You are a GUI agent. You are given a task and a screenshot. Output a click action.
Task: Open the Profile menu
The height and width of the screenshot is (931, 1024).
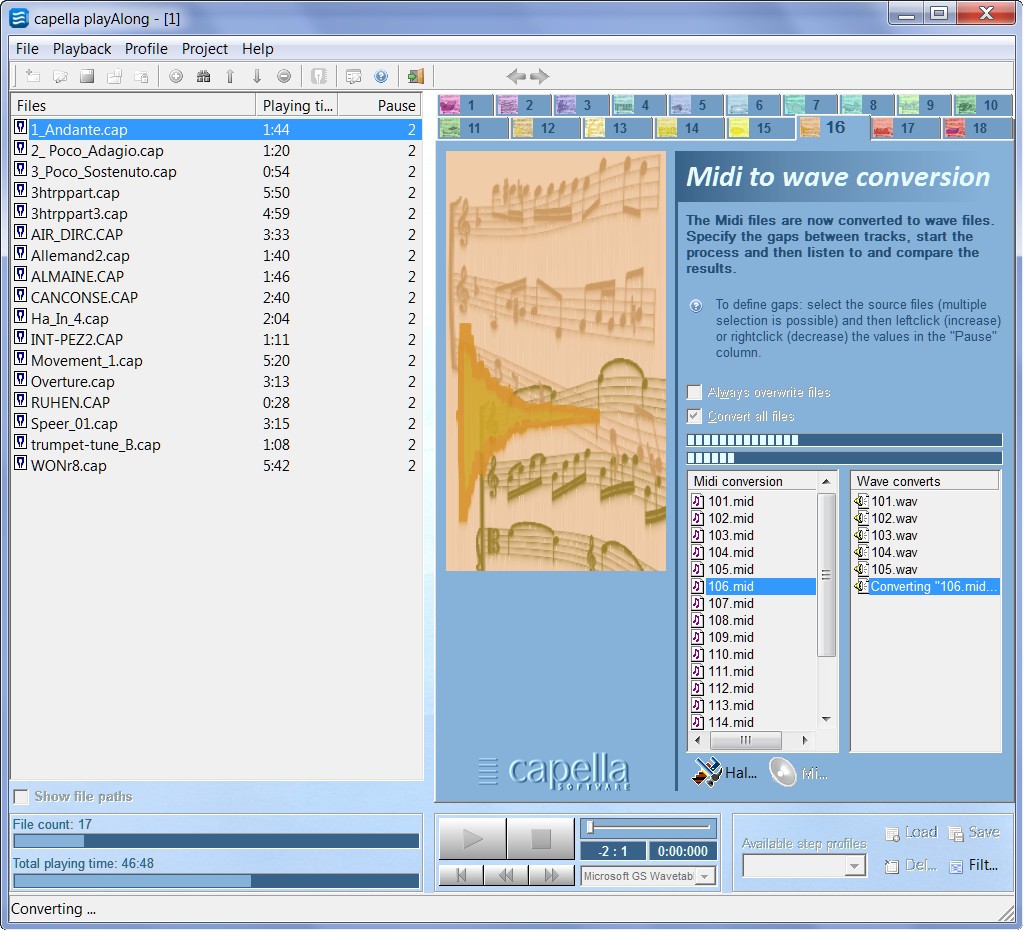[146, 49]
